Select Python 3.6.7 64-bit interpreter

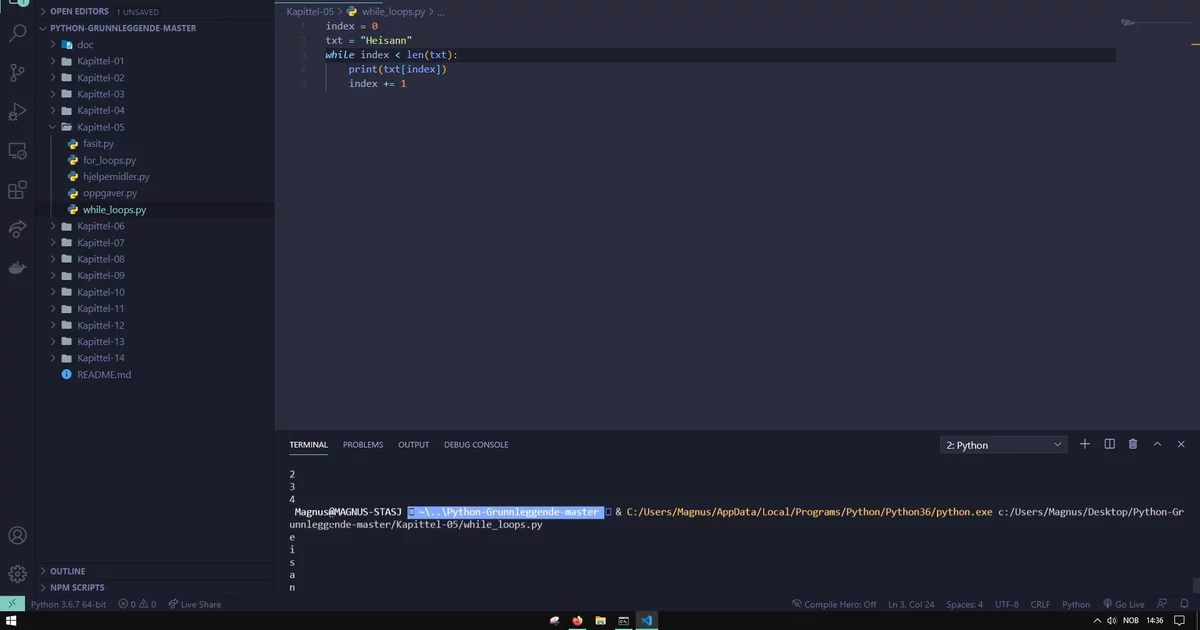(69, 604)
